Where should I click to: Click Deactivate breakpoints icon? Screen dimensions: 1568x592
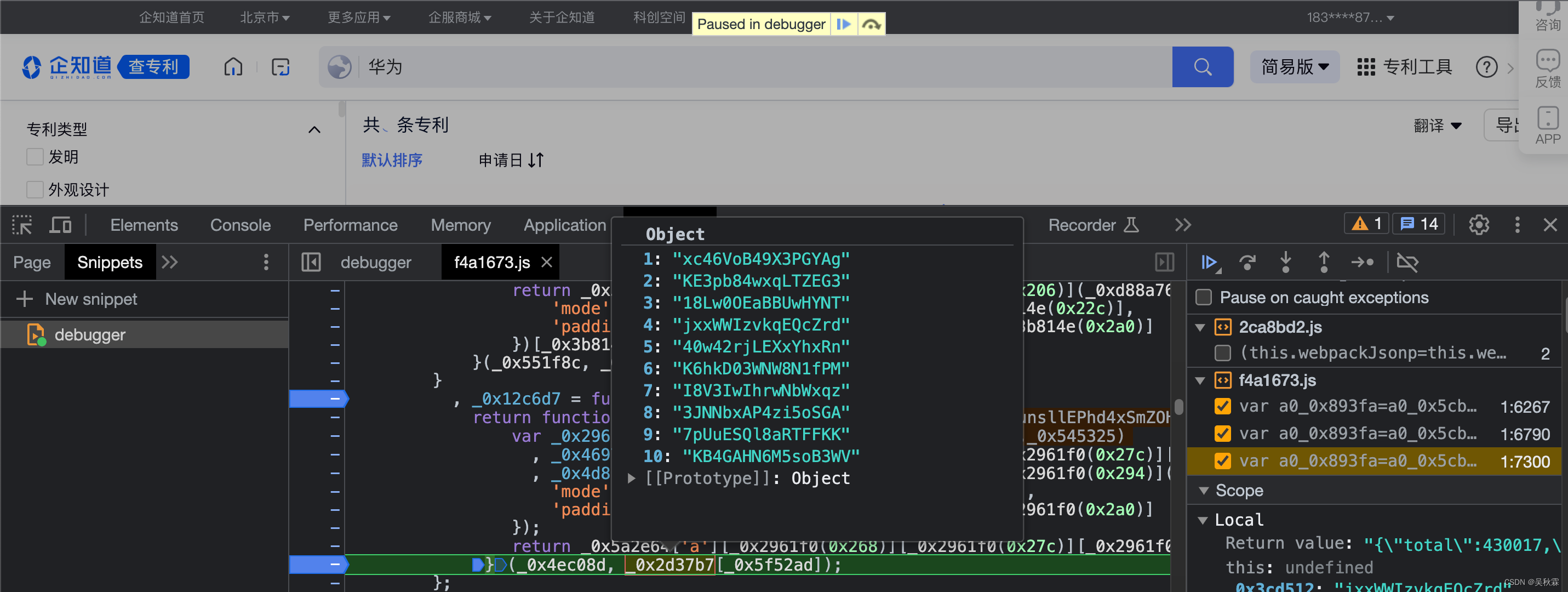(1407, 263)
